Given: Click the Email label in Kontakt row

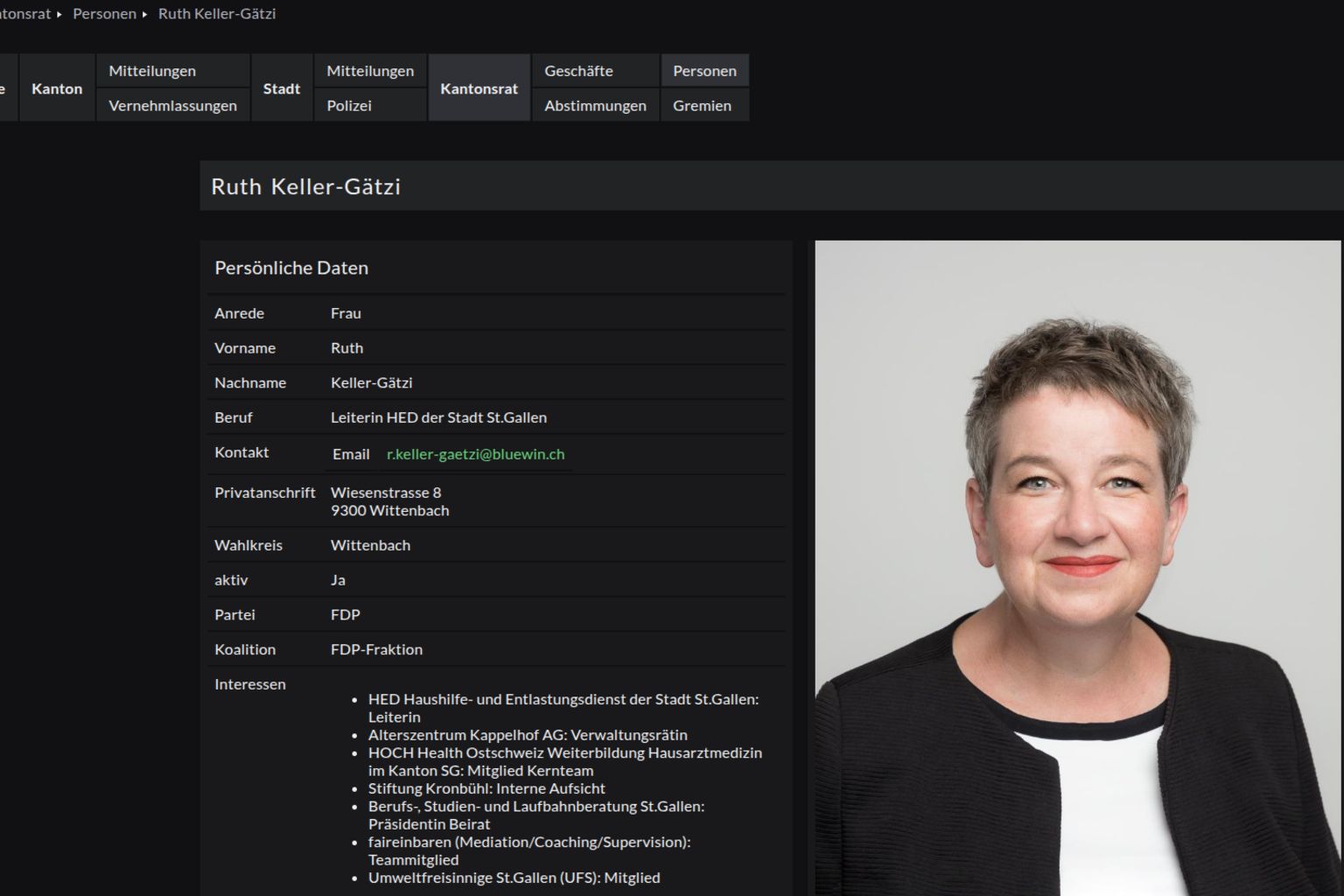Looking at the screenshot, I should click(x=351, y=454).
